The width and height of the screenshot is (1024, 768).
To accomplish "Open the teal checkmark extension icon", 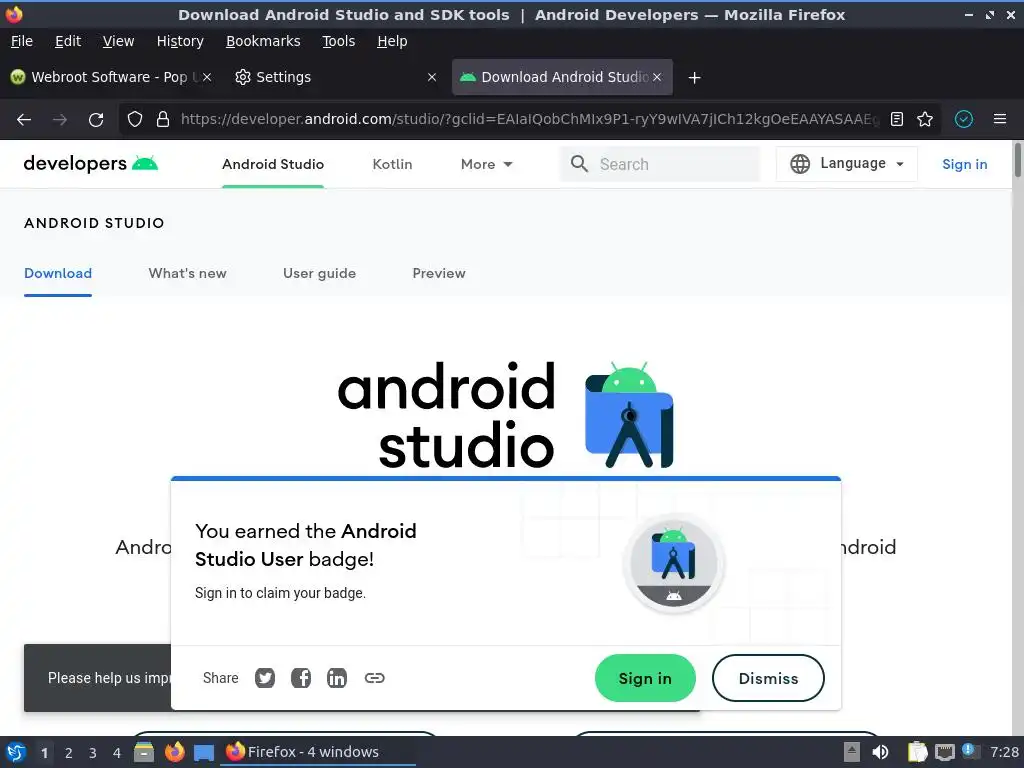I will point(964,119).
